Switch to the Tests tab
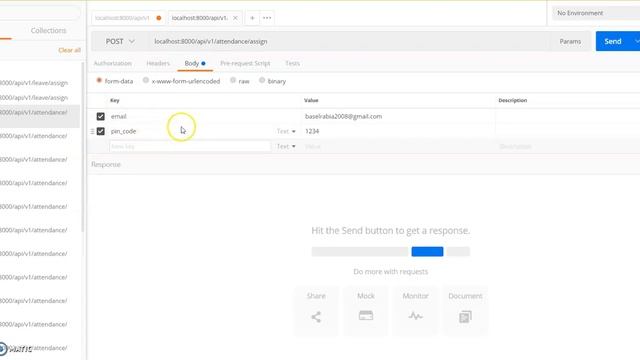Viewport: 640px width, 360px height. tap(292, 64)
